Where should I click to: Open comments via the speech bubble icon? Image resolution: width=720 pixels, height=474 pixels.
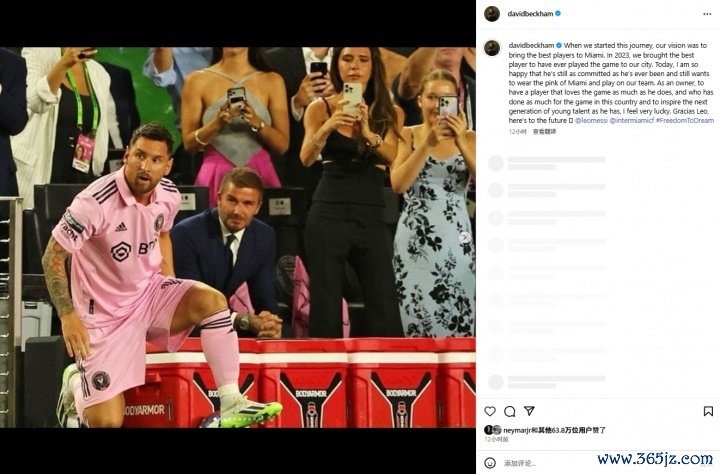510,411
